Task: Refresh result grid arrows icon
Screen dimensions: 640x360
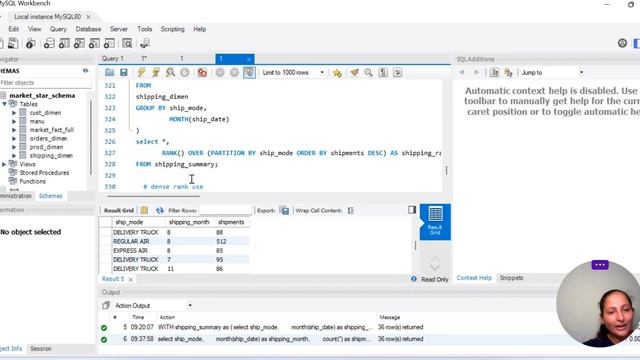Action: point(160,211)
